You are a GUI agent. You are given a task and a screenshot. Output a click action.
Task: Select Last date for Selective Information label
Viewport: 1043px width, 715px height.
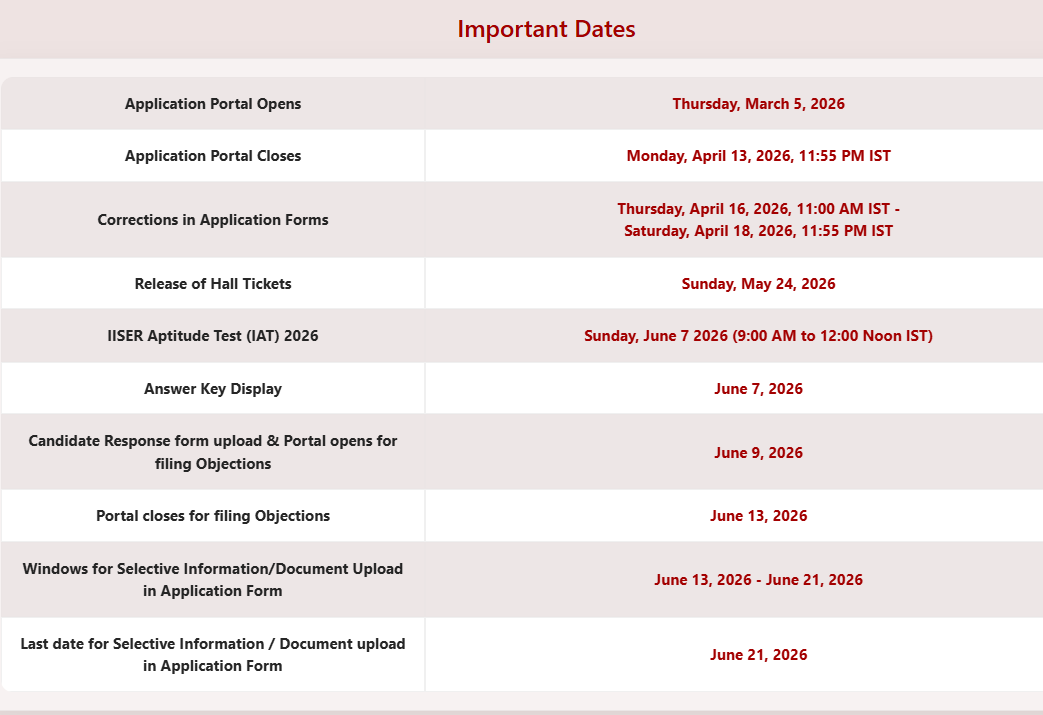coord(213,654)
